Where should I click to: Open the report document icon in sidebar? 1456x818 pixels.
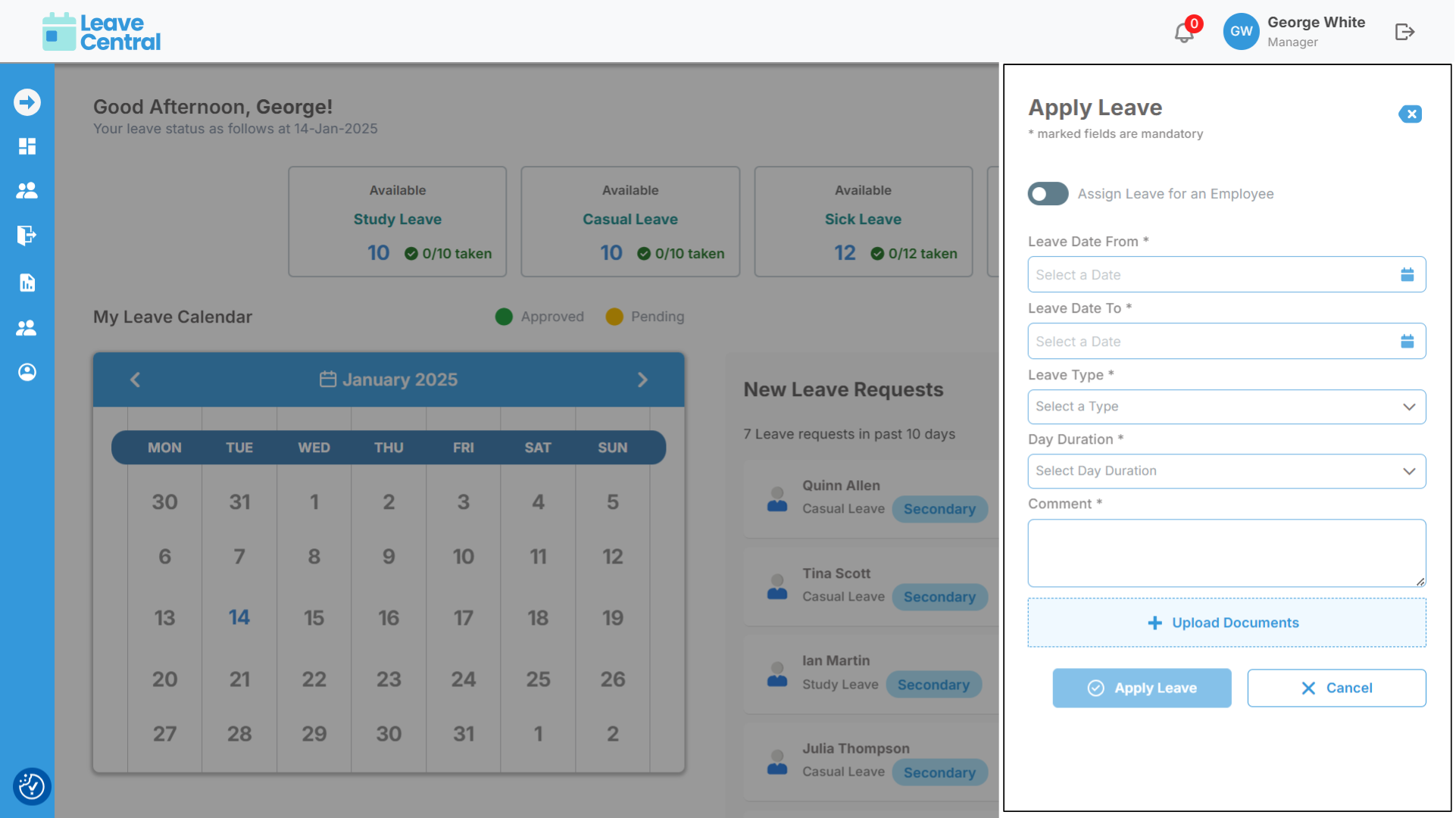click(27, 283)
